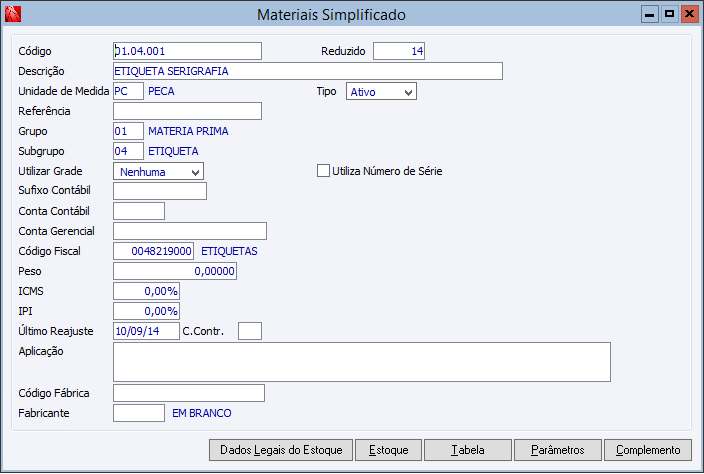Screen dimensions: 704x474
Task: Open Dados Legais do Estoque
Action: click(x=281, y=450)
